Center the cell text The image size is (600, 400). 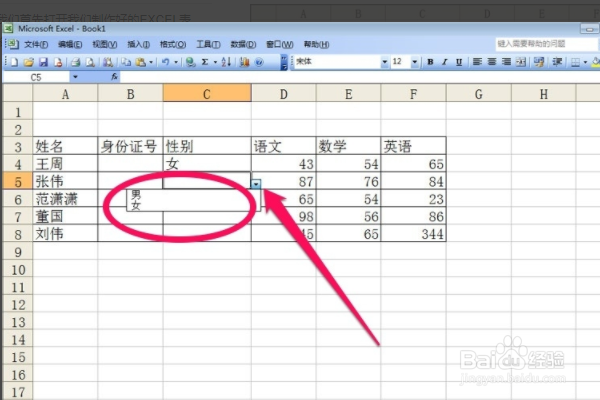tap(492, 62)
